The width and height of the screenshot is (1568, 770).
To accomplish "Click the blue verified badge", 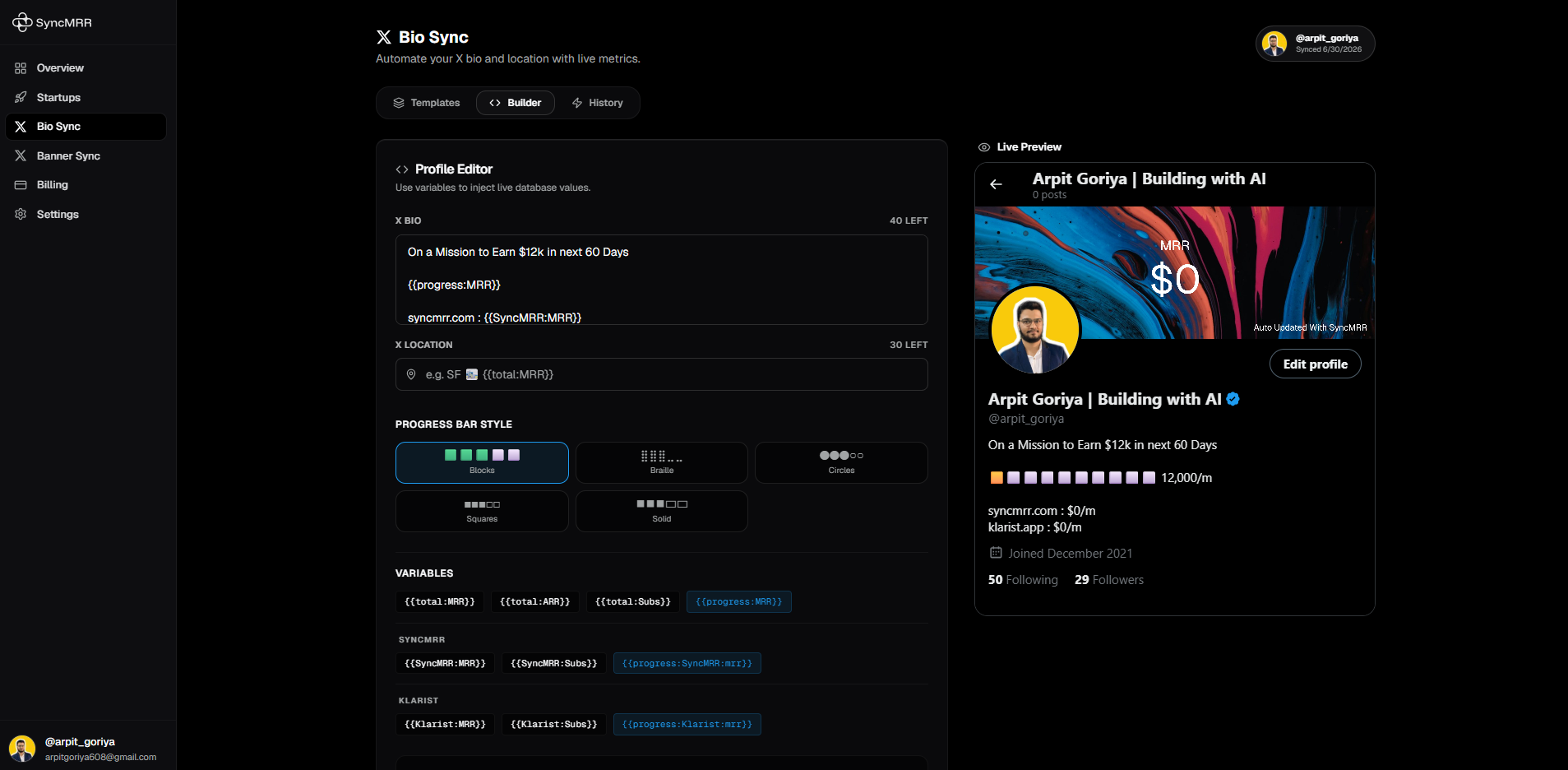I will point(1233,399).
